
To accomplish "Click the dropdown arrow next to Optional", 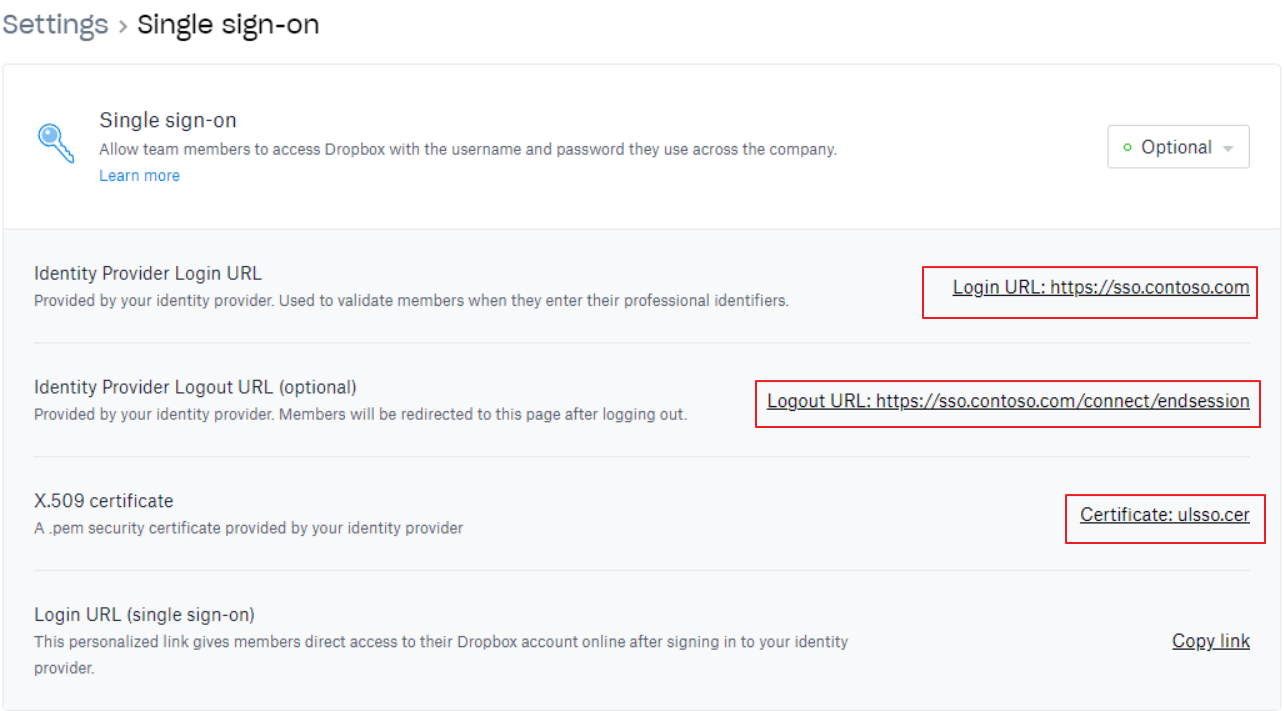I will [x=1228, y=148].
